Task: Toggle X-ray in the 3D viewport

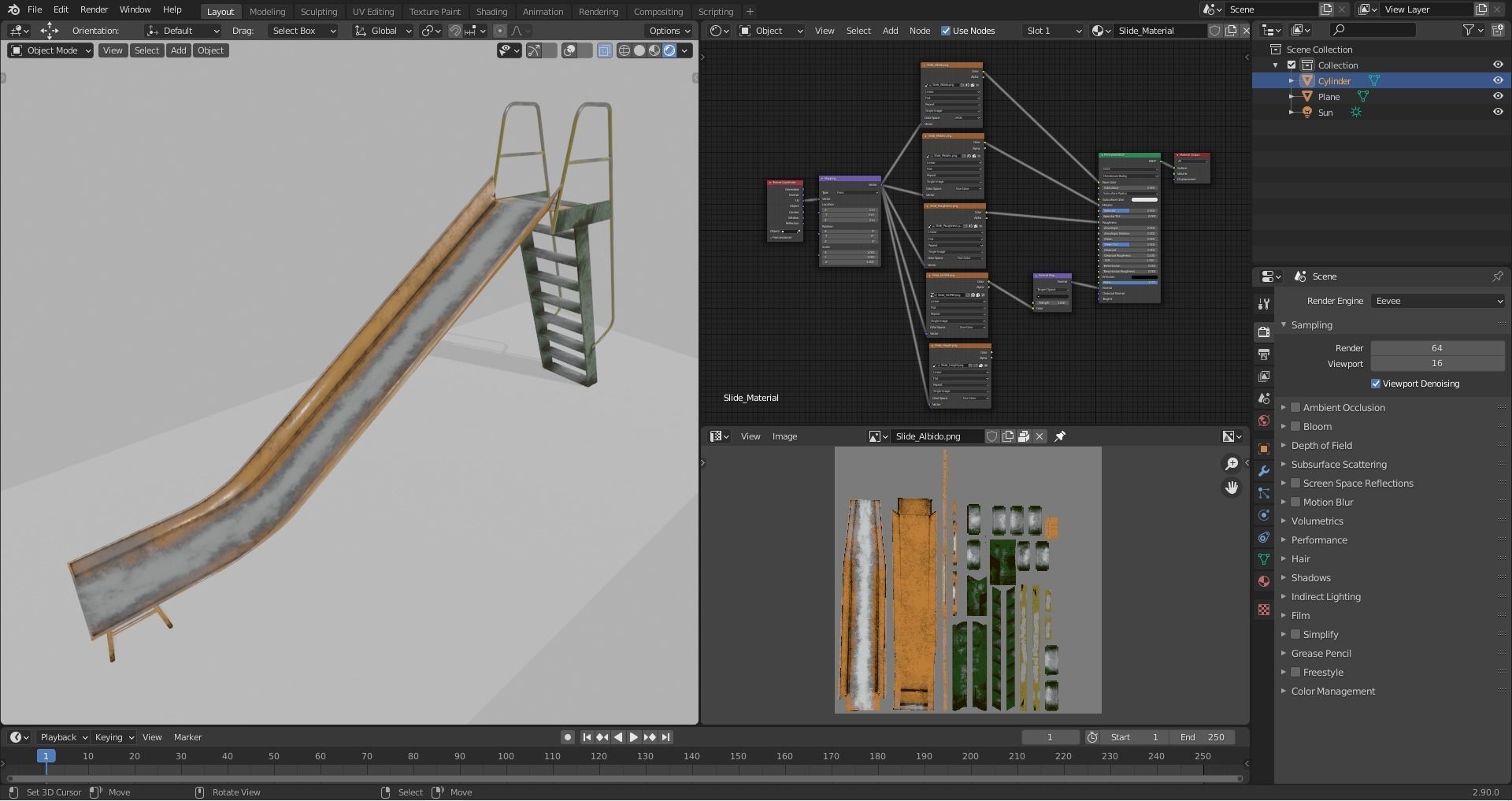Action: 604,50
